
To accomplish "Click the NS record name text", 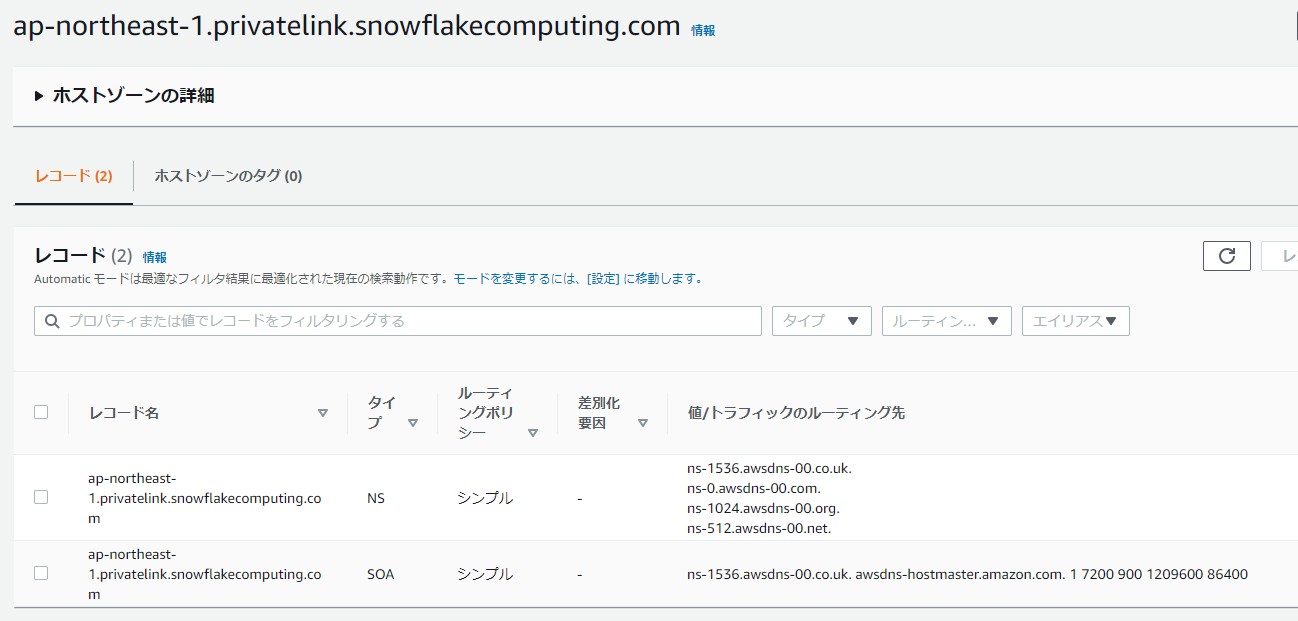I will 205,498.
